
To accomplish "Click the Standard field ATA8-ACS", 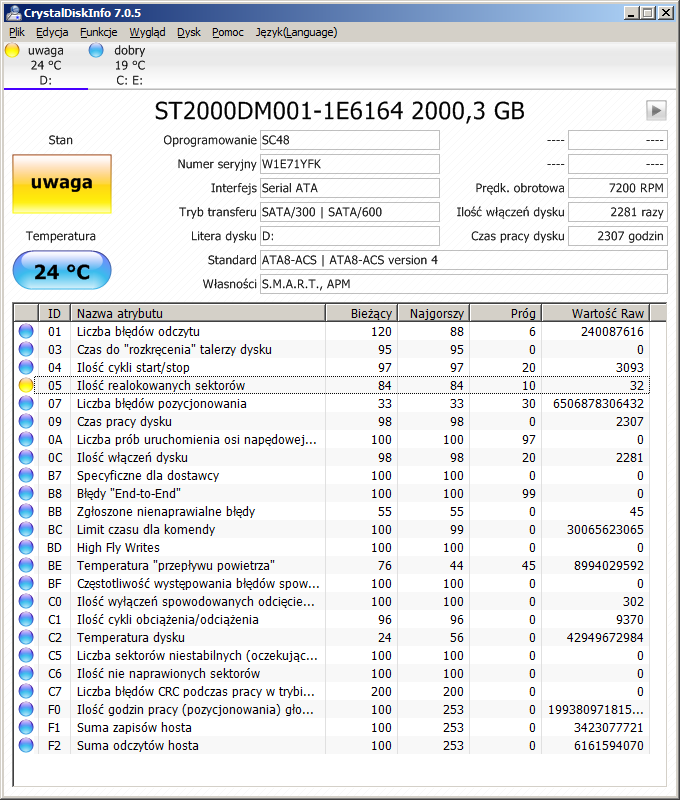I will pos(464,260).
